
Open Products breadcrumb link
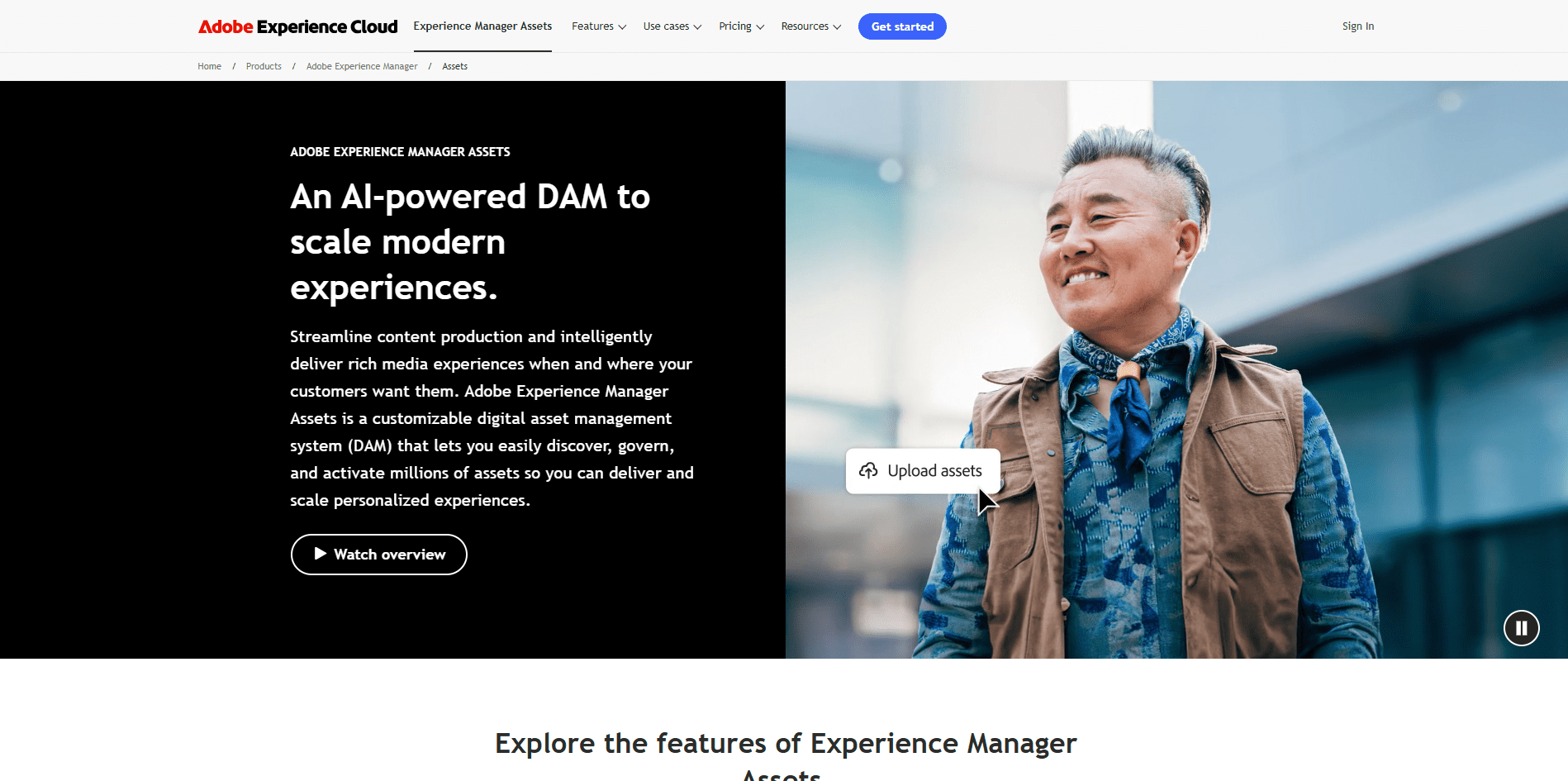pos(264,66)
